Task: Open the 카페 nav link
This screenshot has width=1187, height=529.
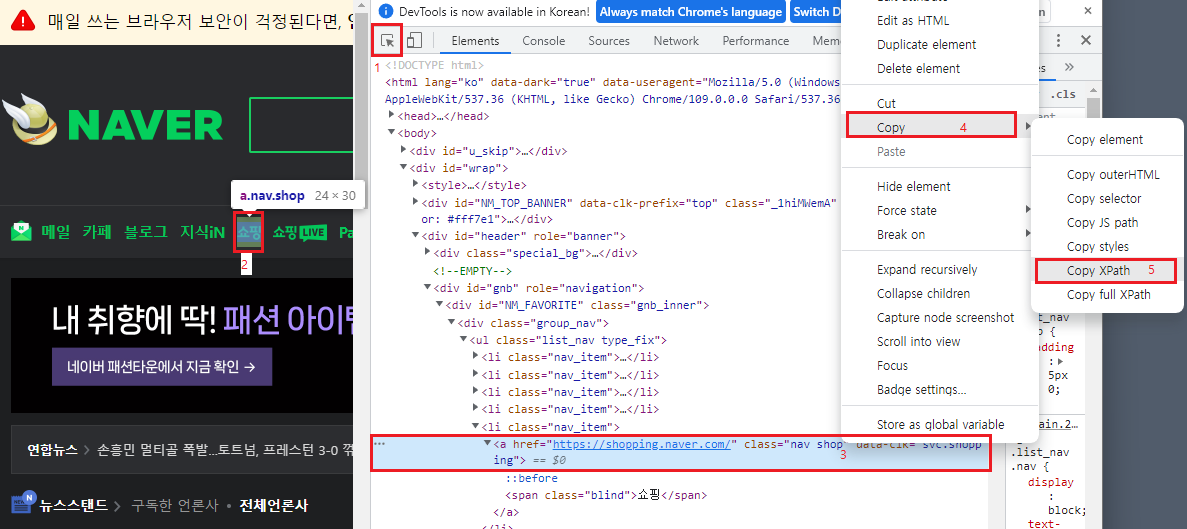Action: click(x=97, y=232)
